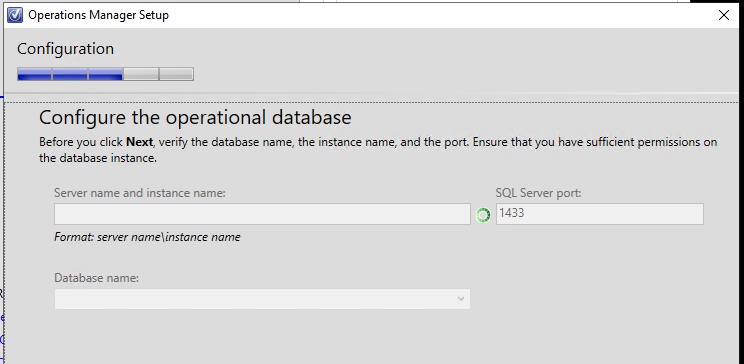Click the Server name and instance name field
The width and height of the screenshot is (744, 364).
pos(262,214)
